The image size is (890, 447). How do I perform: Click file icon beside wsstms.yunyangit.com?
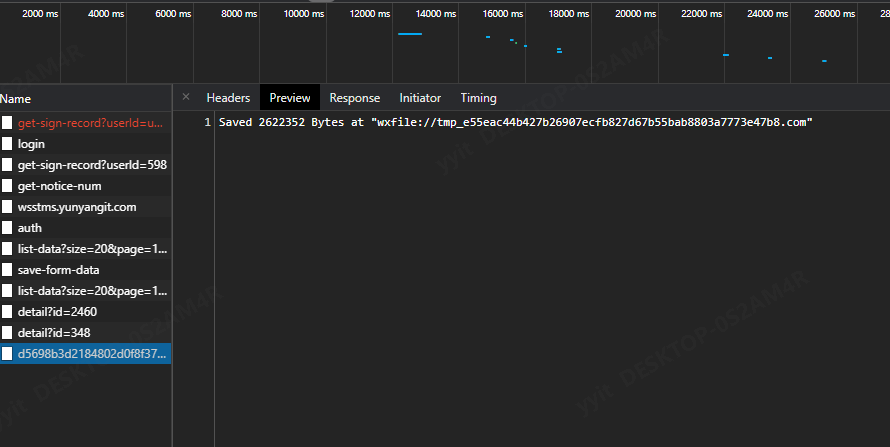7,207
